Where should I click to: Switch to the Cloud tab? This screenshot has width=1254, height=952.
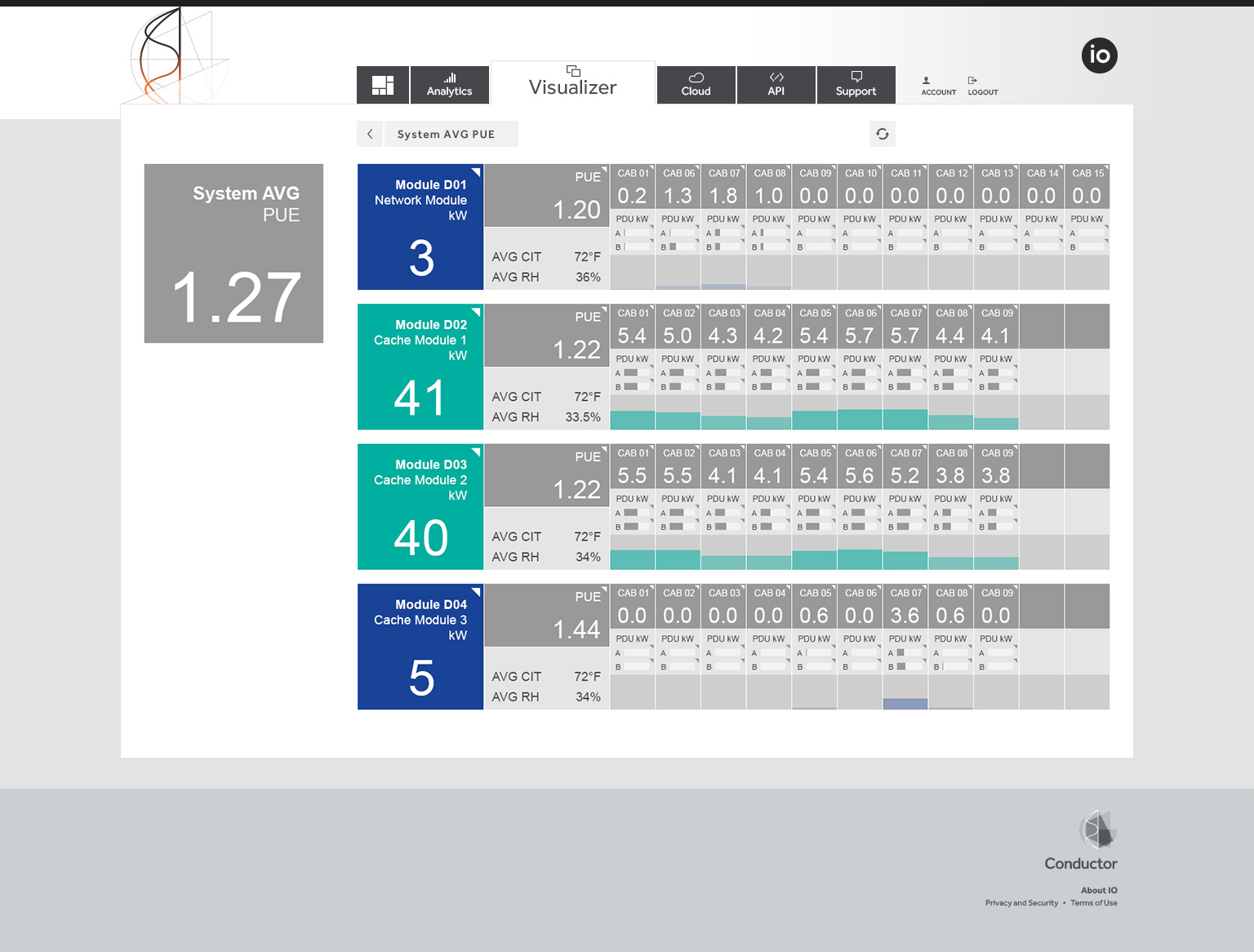tap(696, 85)
